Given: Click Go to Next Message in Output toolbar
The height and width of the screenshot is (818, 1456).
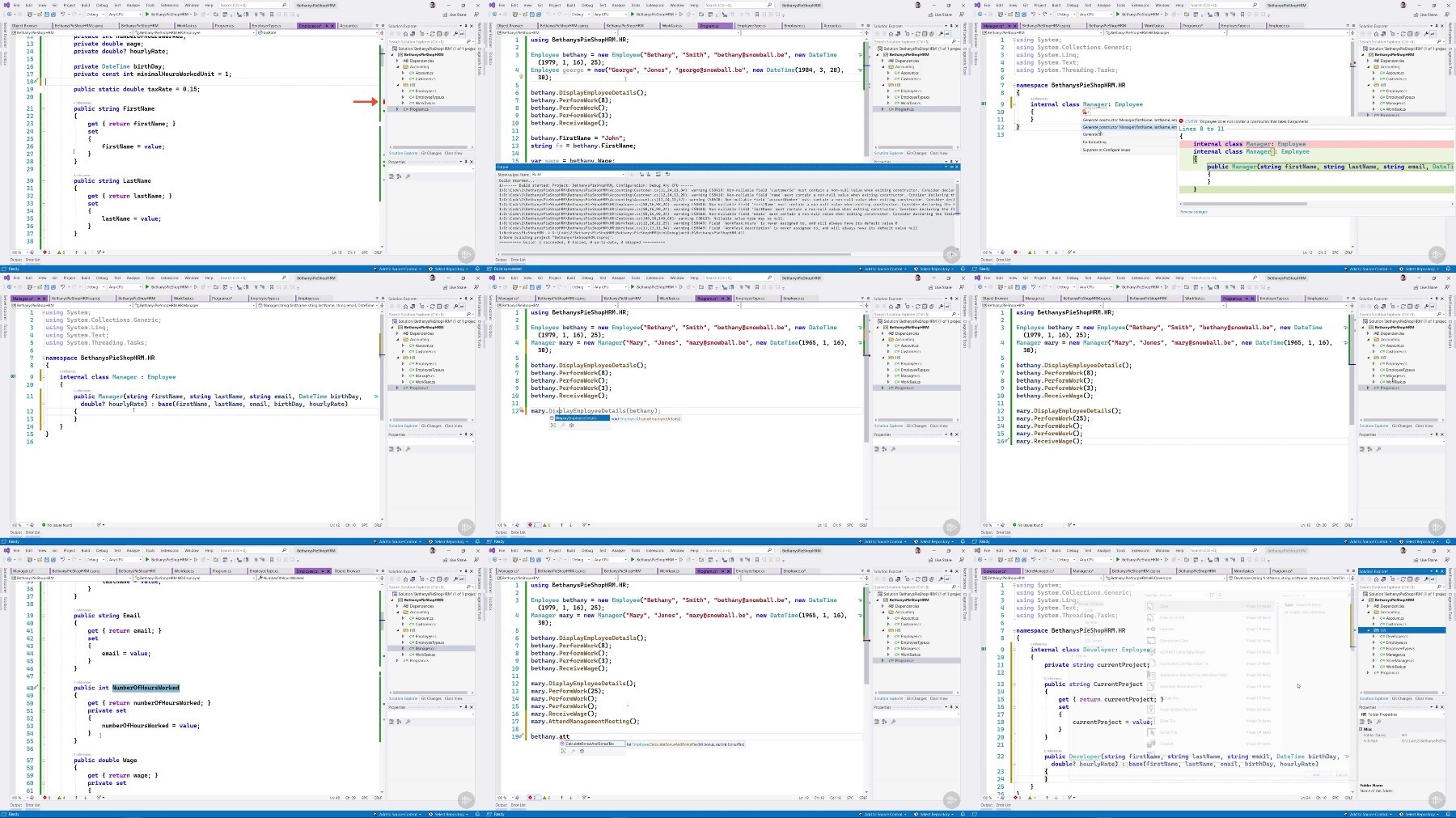Looking at the screenshot, I should (649, 174).
